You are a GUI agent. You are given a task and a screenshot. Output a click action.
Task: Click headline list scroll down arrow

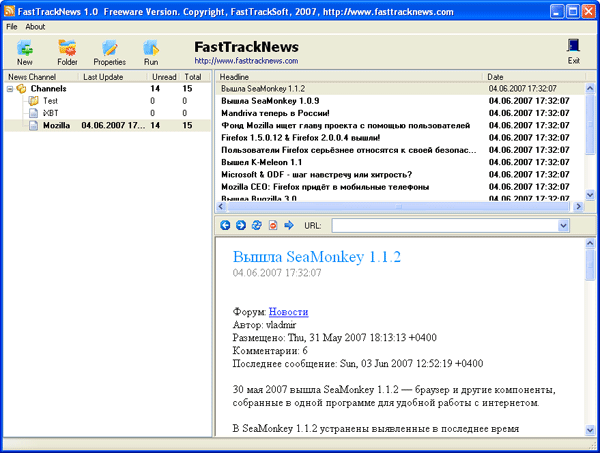(590, 195)
